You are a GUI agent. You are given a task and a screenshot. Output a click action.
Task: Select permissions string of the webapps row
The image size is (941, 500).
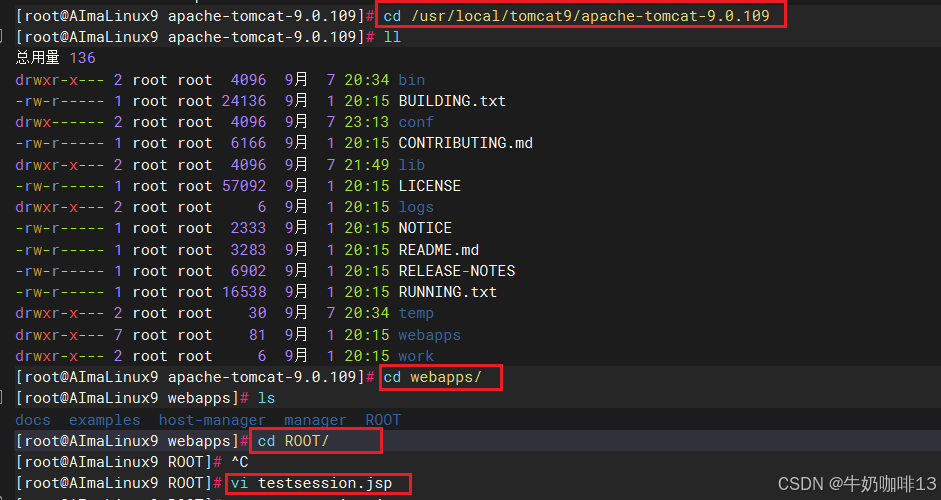pyautogui.click(x=59, y=334)
